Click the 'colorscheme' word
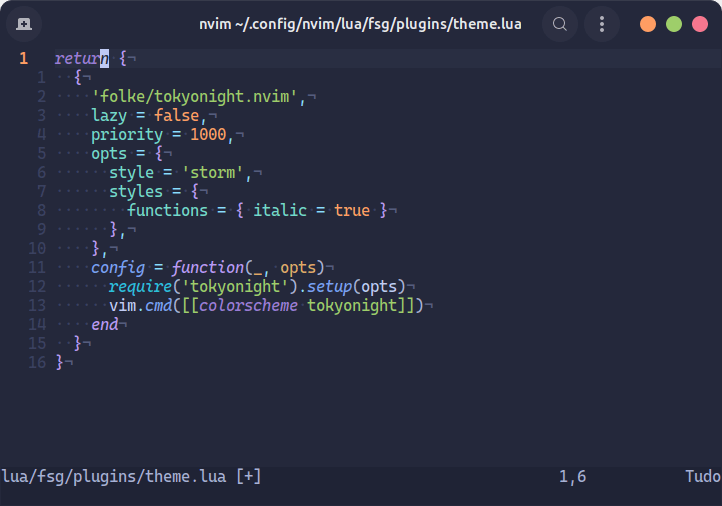The height and width of the screenshot is (506, 722). point(248,306)
